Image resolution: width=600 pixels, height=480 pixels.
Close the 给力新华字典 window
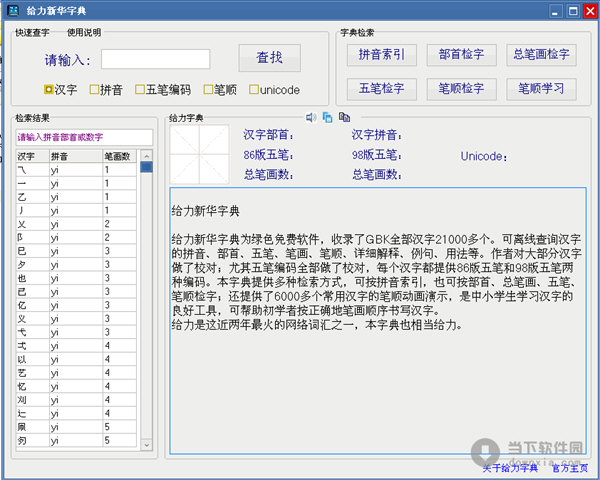coord(590,11)
